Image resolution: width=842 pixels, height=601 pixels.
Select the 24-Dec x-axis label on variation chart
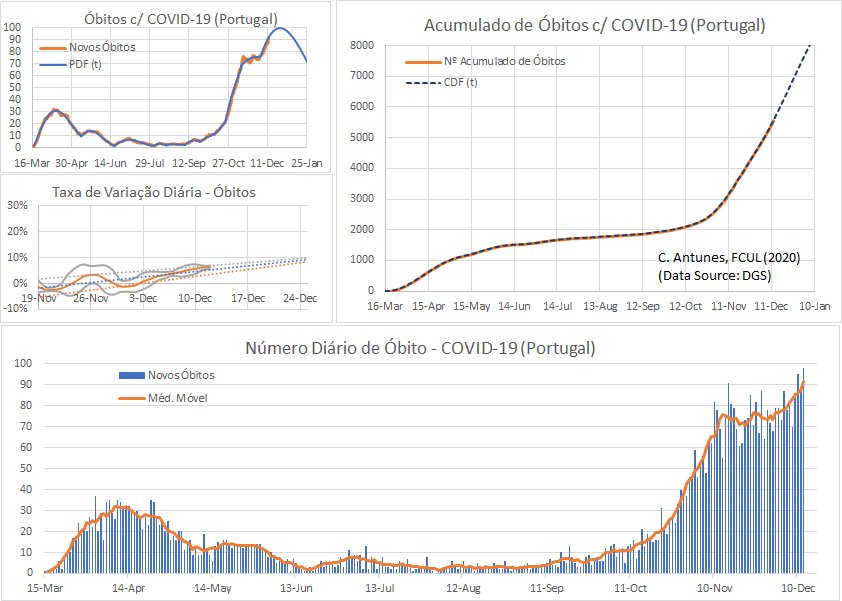pyautogui.click(x=301, y=298)
